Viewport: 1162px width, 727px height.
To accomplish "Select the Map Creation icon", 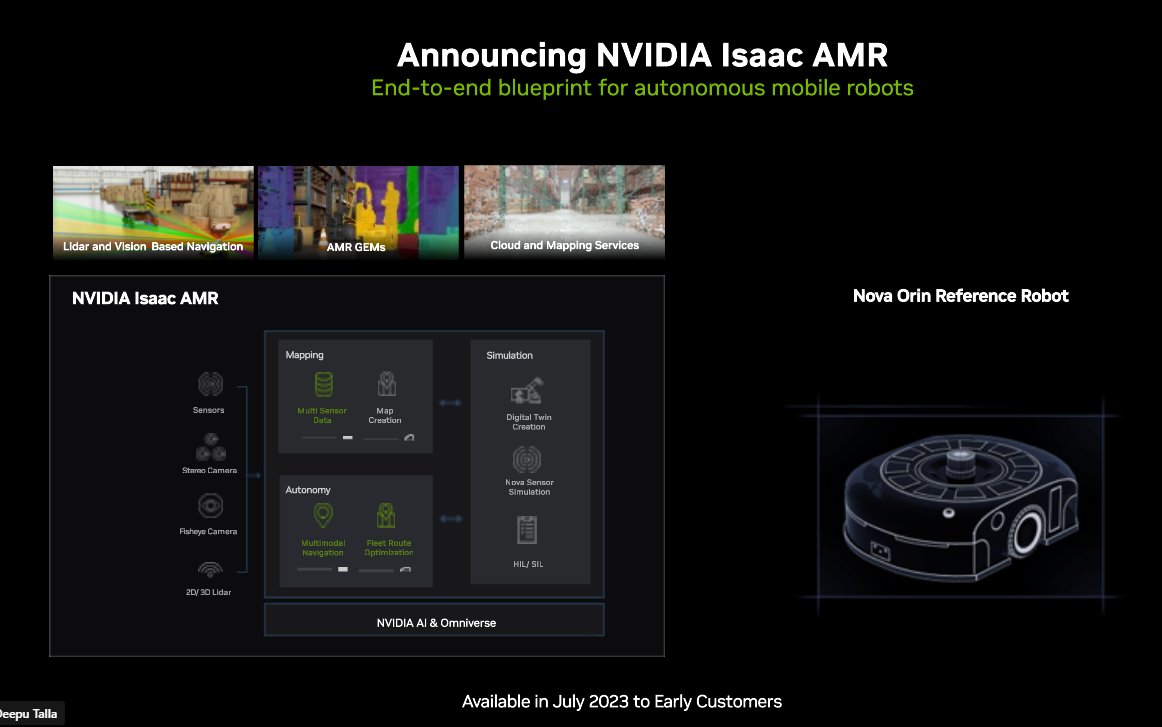I will 386,384.
